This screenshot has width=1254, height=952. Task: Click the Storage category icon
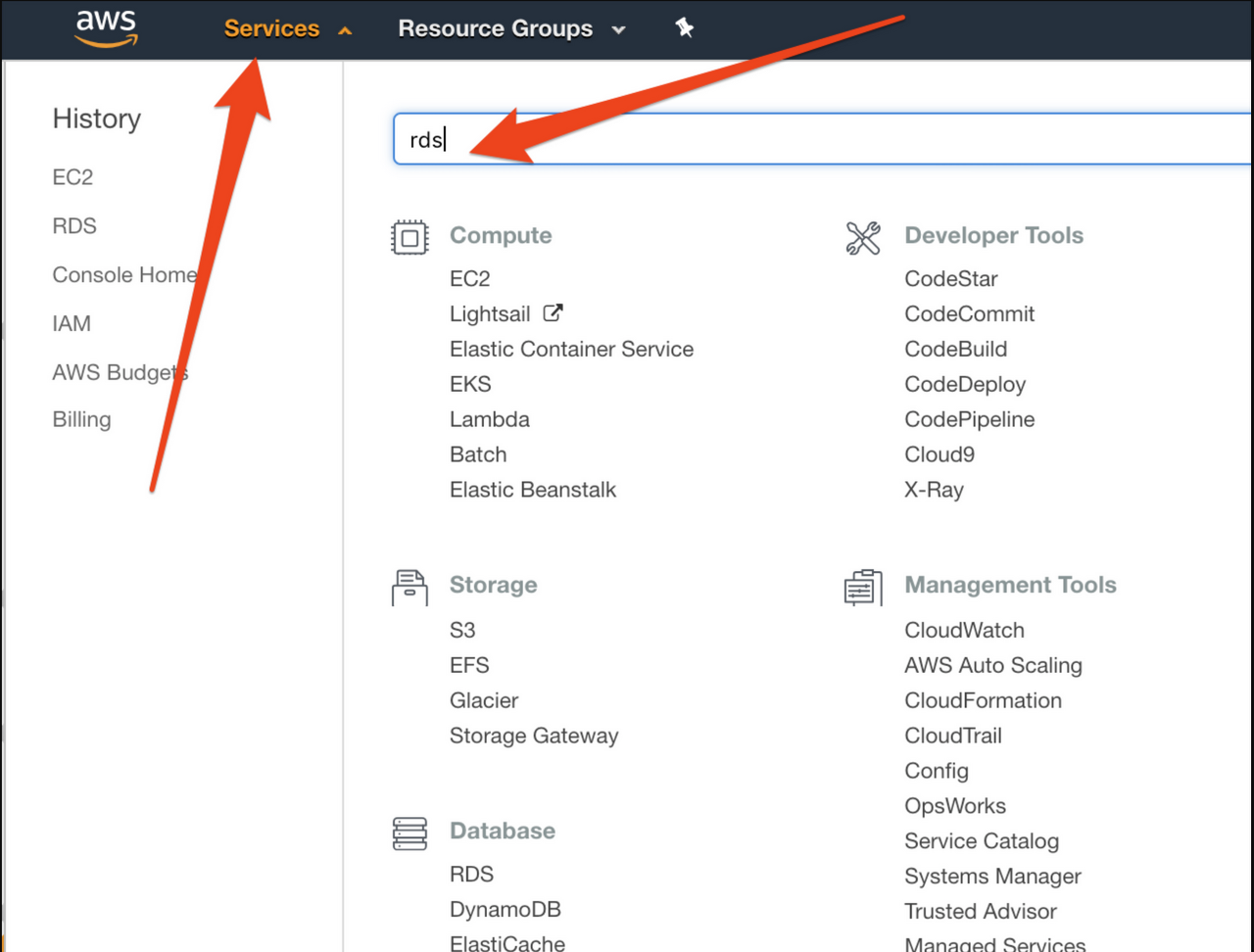tap(410, 588)
